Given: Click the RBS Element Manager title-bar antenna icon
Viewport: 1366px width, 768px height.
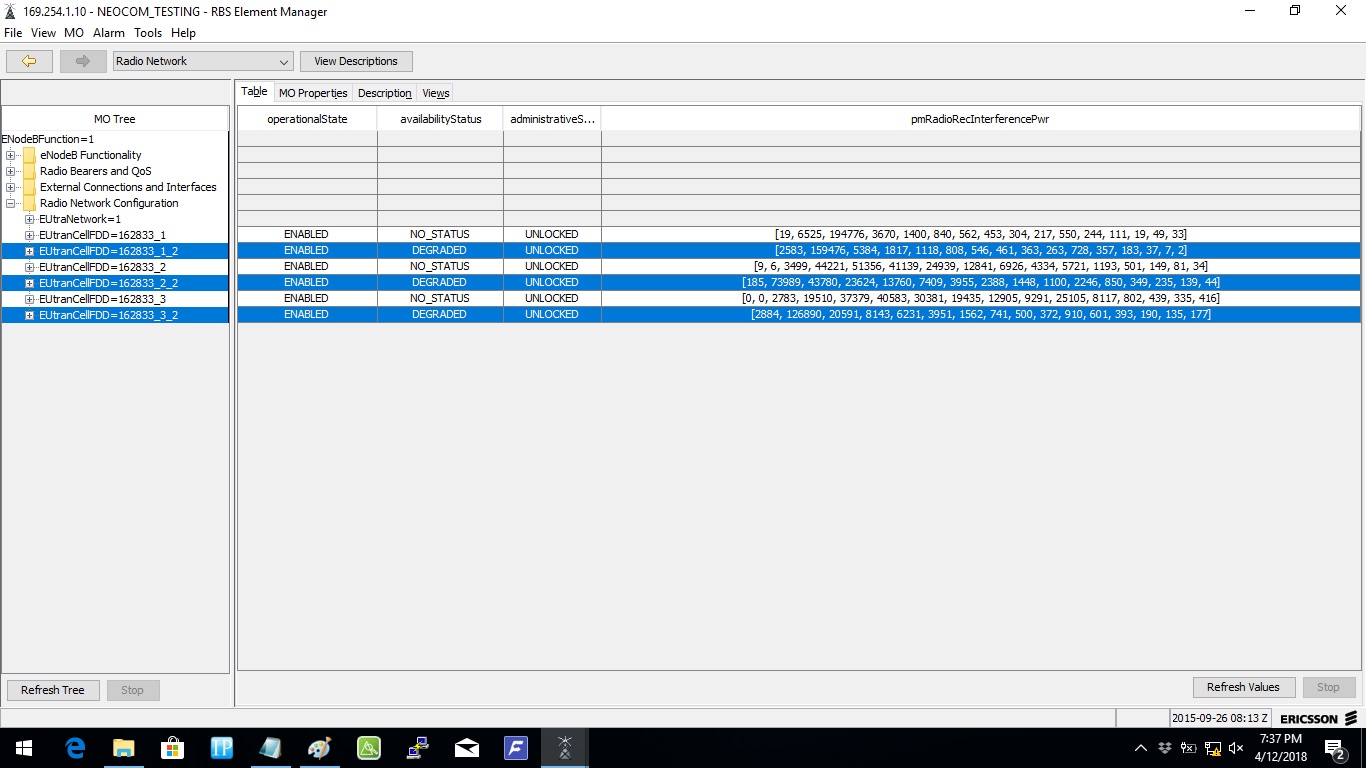Looking at the screenshot, I should coord(10,11).
